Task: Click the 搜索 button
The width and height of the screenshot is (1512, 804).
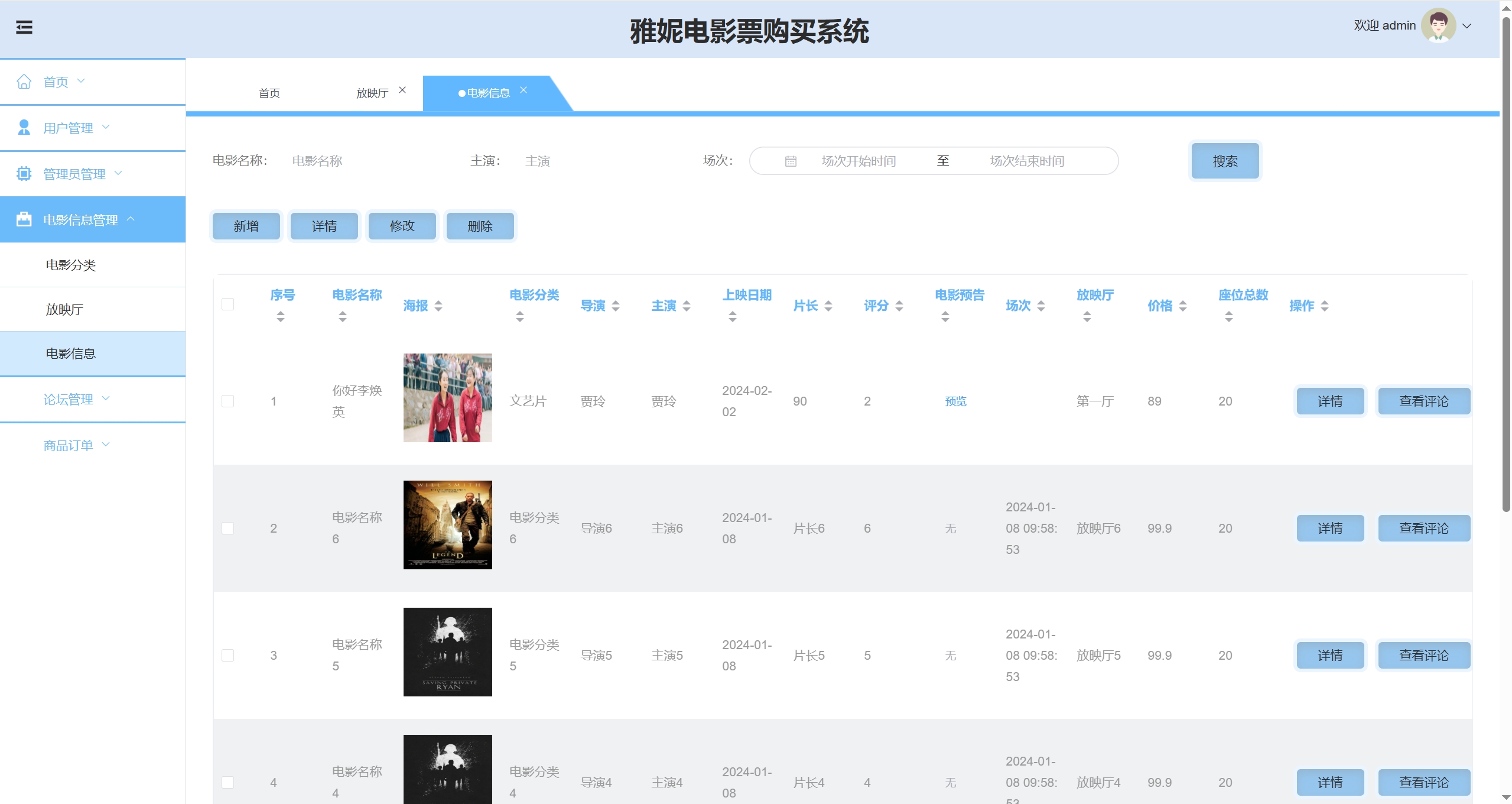Action: 1225,161
